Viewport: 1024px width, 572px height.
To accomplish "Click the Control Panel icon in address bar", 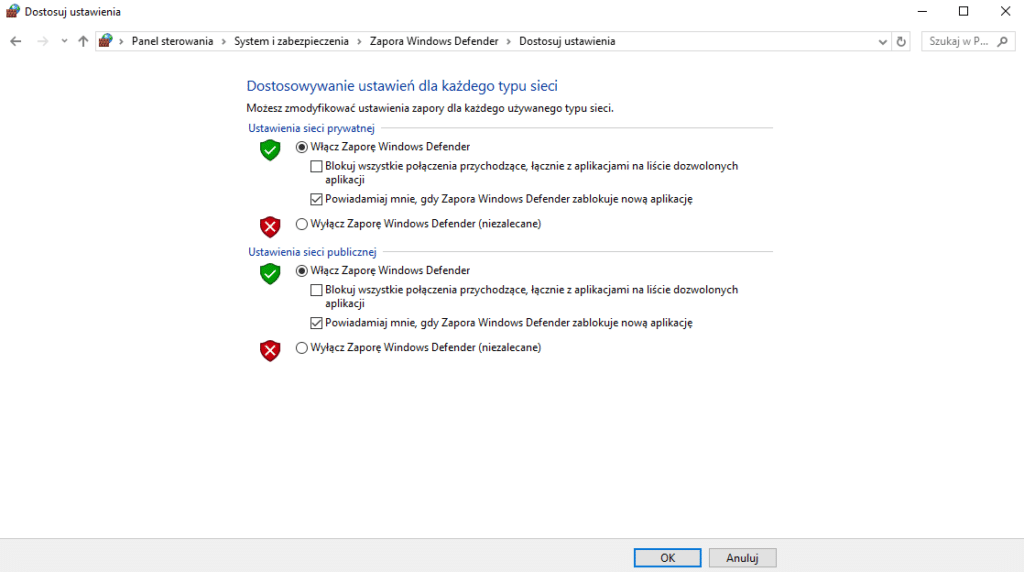I will [x=106, y=41].
